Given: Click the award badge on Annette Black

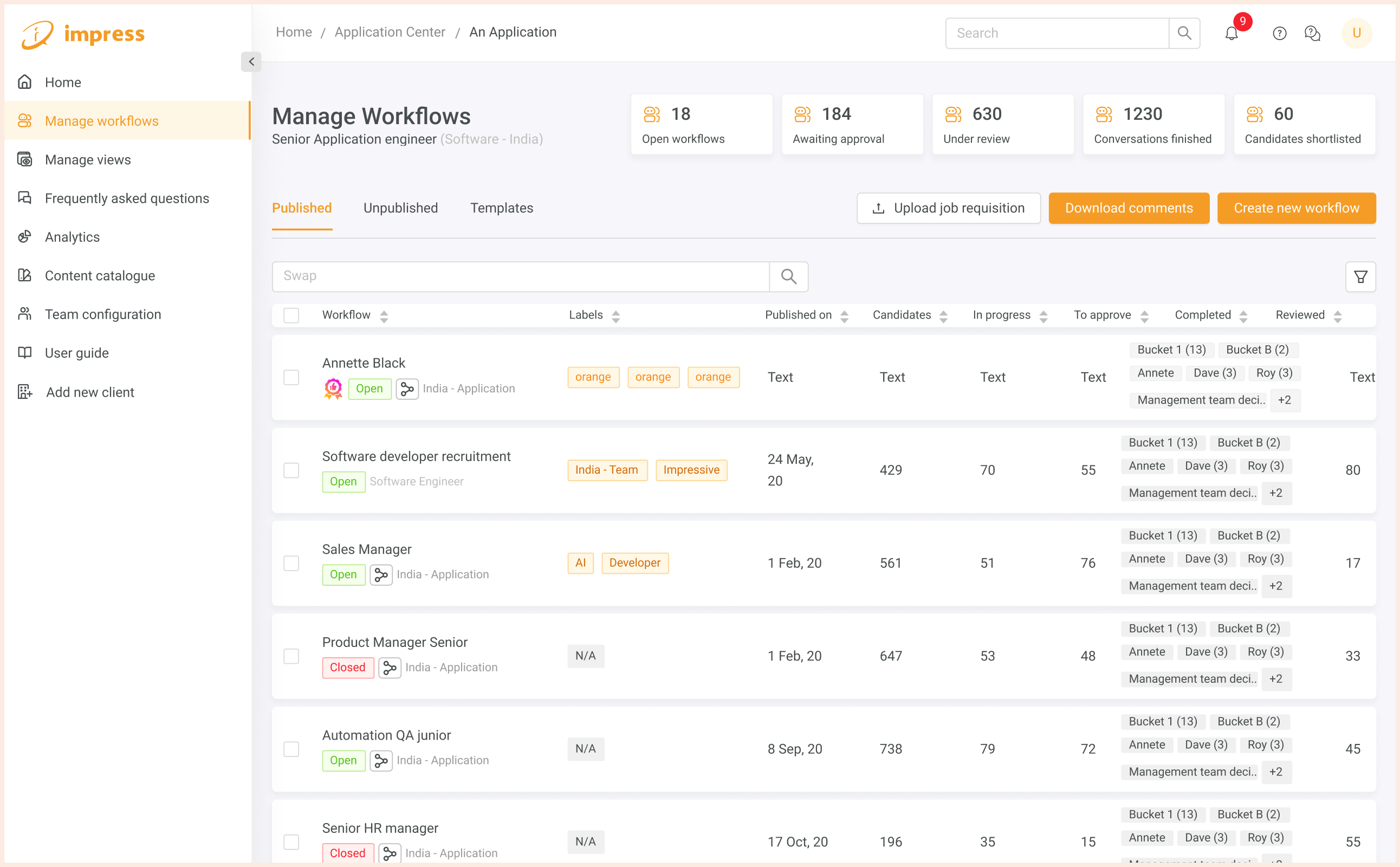Looking at the screenshot, I should point(333,389).
